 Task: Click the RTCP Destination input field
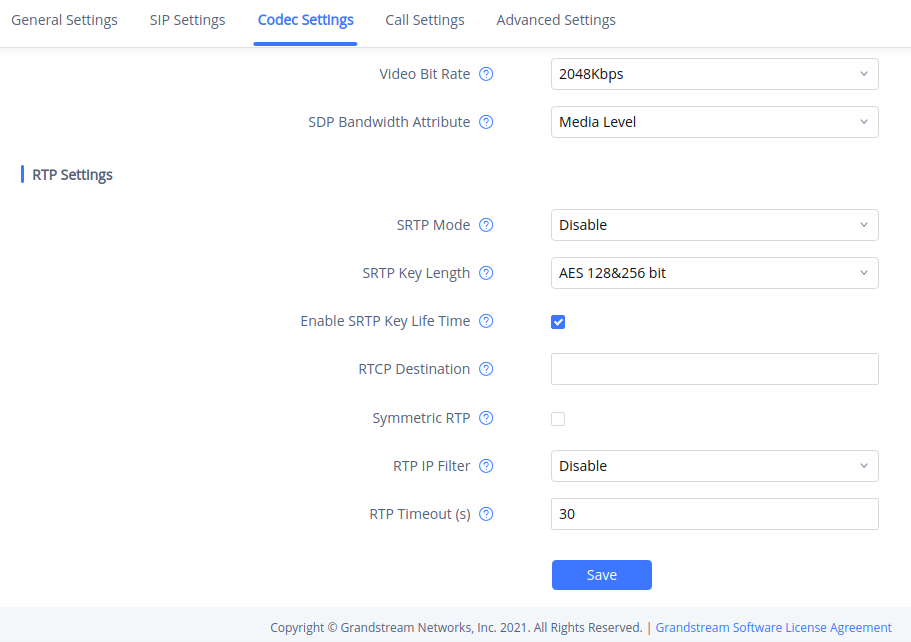click(x=714, y=369)
